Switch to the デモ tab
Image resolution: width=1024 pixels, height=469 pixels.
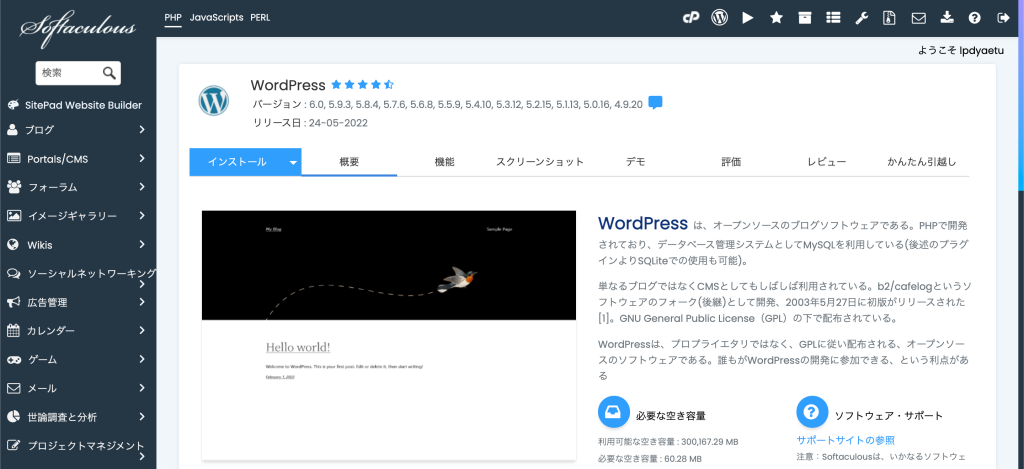pos(635,162)
